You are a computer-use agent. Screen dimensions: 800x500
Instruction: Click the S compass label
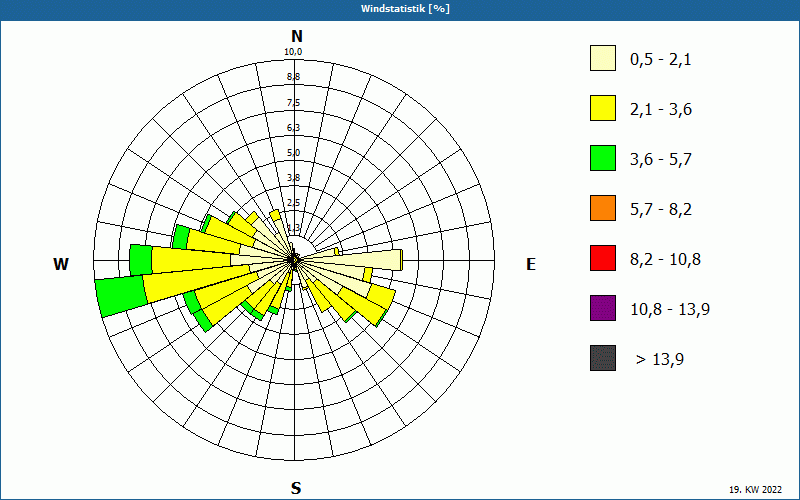point(296,488)
